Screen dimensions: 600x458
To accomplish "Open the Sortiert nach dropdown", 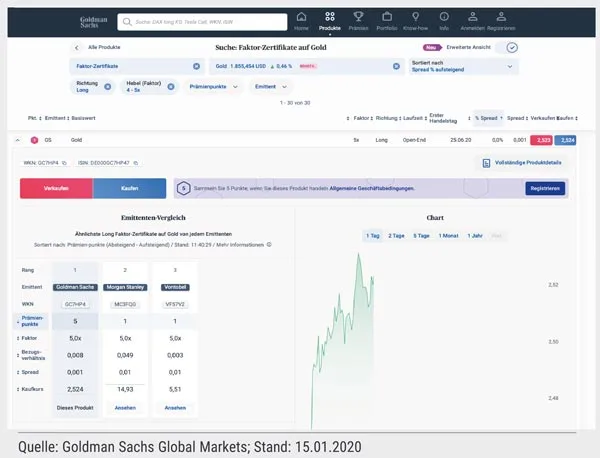I will [x=463, y=66].
